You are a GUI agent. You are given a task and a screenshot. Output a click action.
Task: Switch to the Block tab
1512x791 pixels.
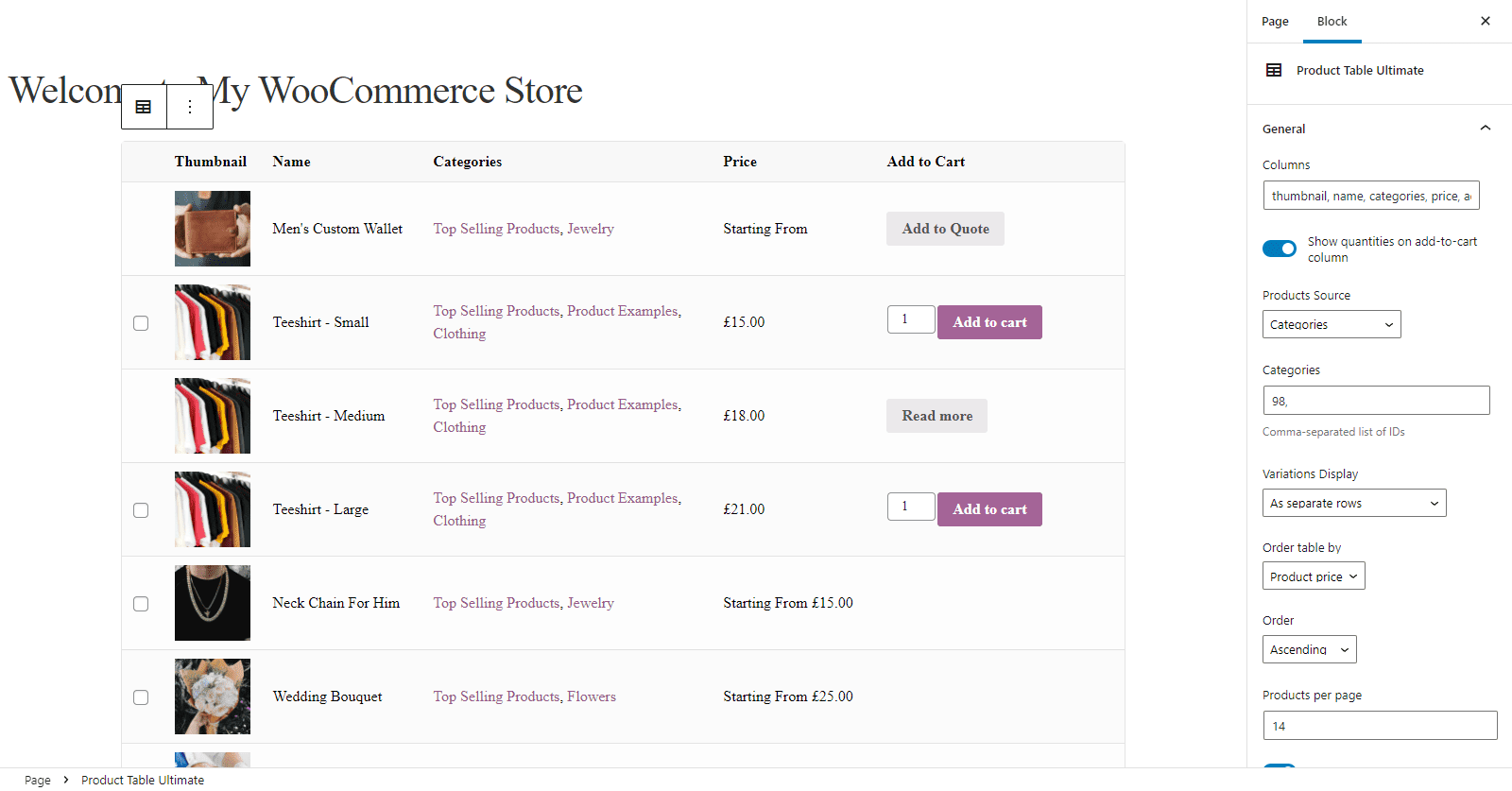point(1332,21)
